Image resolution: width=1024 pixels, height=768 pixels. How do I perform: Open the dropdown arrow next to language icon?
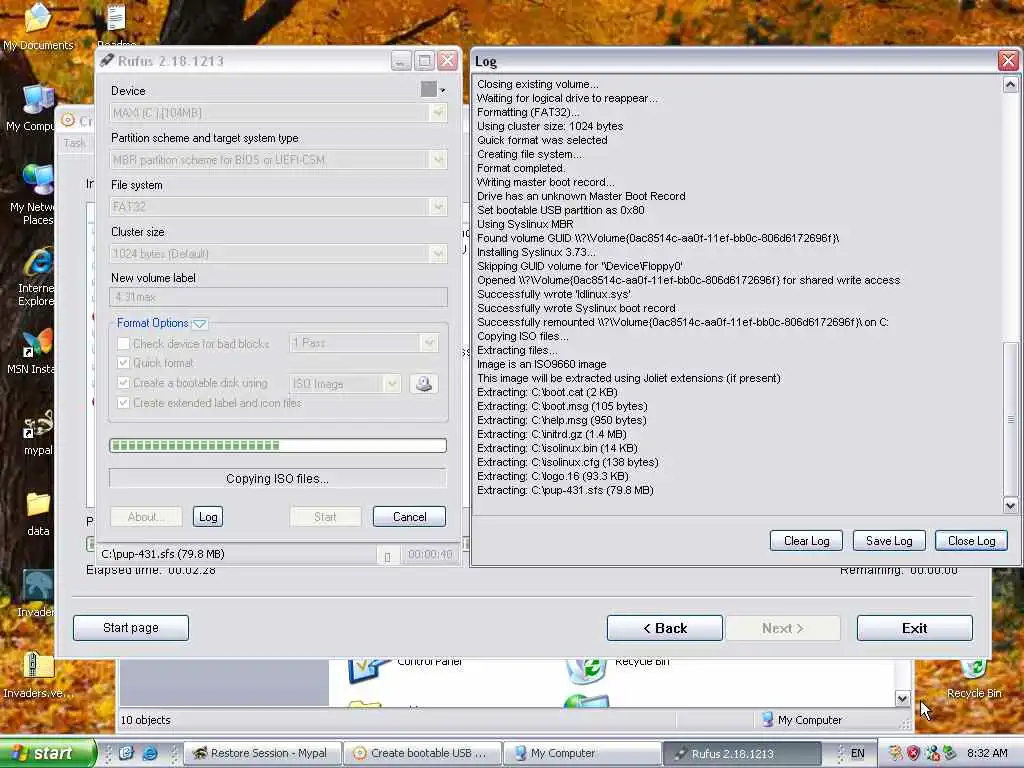[443, 90]
